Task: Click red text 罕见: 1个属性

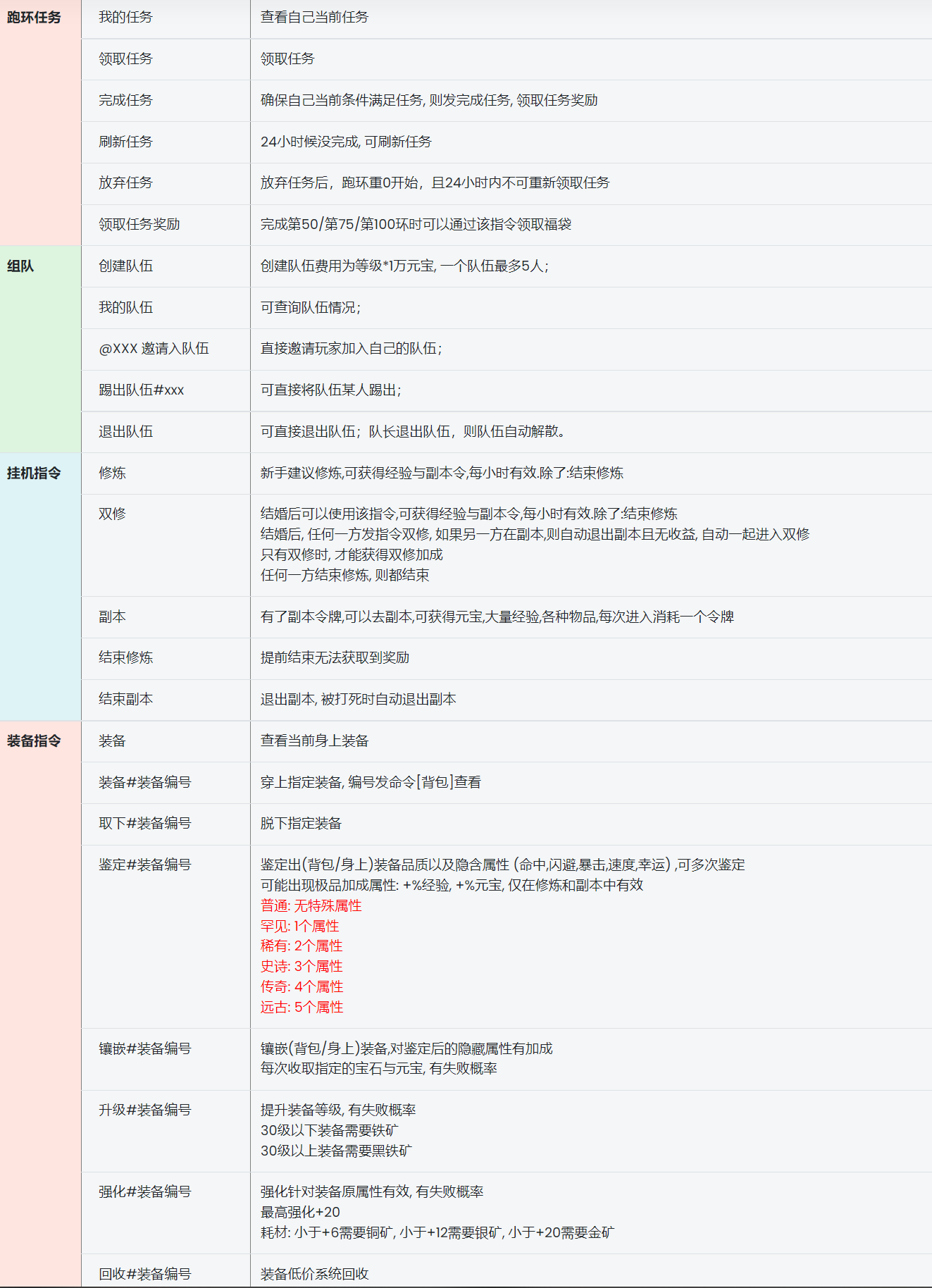Action: [299, 927]
